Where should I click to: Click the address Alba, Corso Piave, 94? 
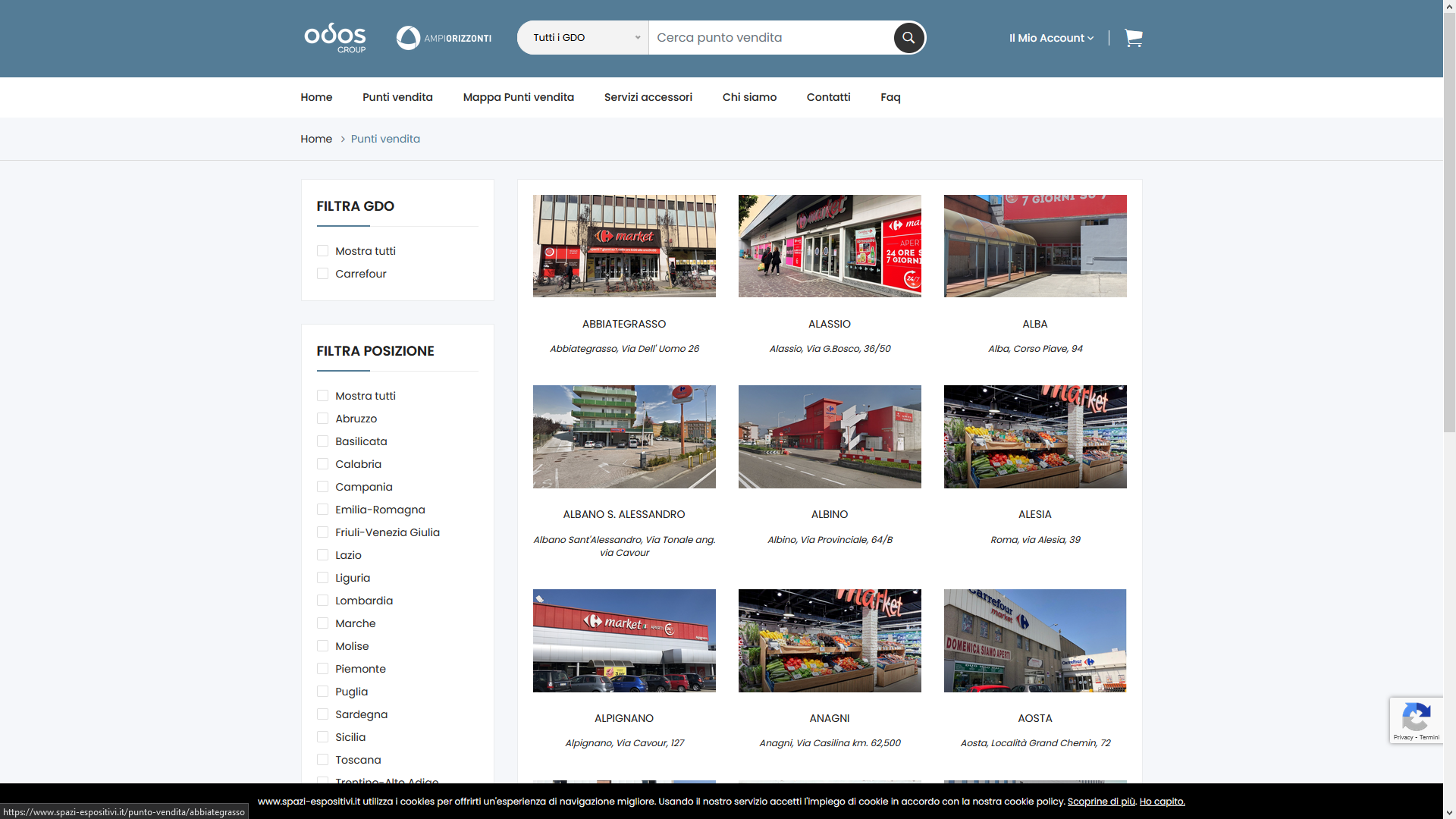coord(1035,349)
